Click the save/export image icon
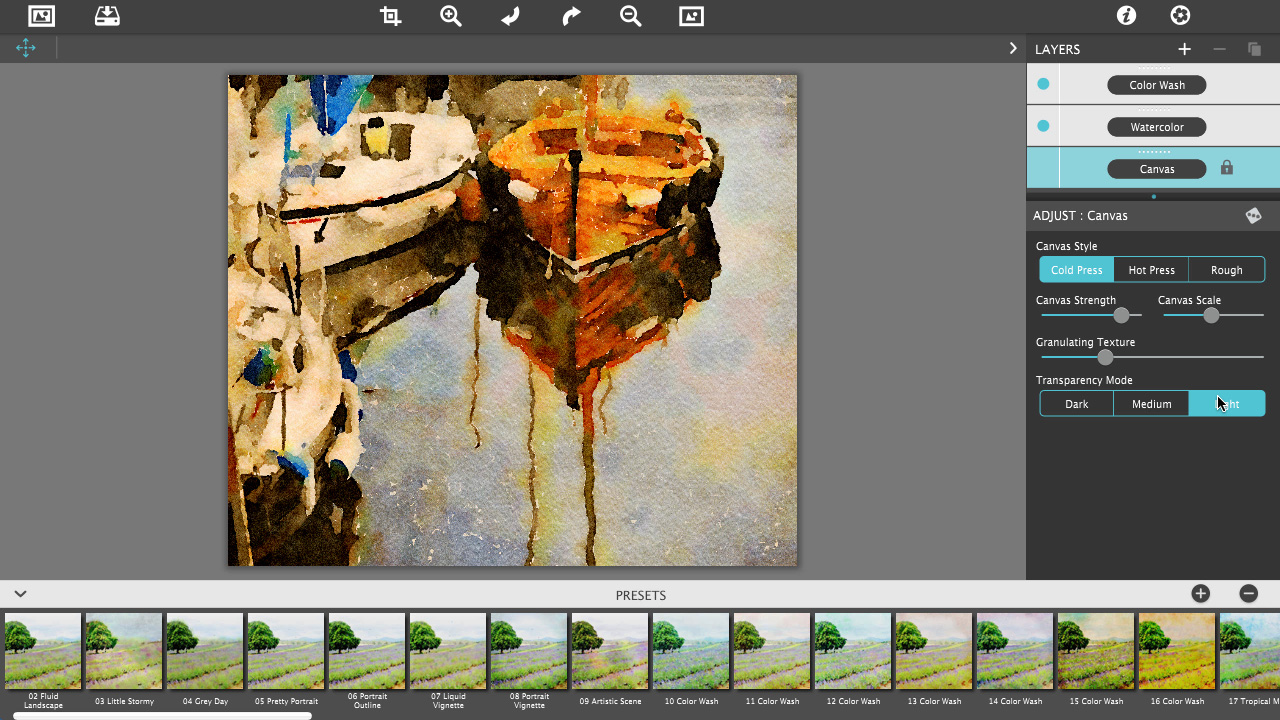1280x720 pixels. [x=107, y=16]
